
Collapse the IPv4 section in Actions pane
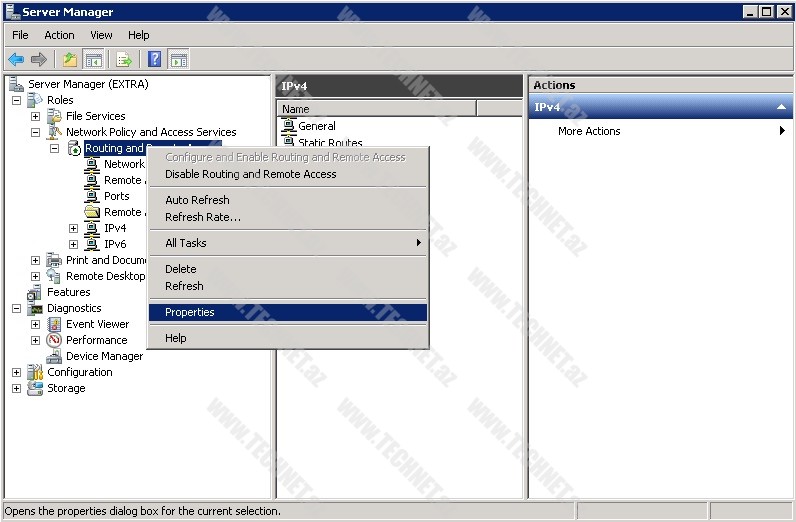pyautogui.click(x=781, y=107)
